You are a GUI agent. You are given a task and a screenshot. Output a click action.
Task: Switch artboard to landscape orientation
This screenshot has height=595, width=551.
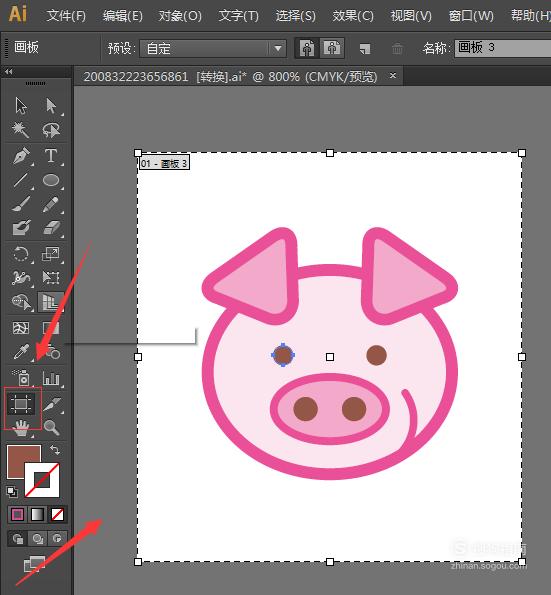[332, 48]
